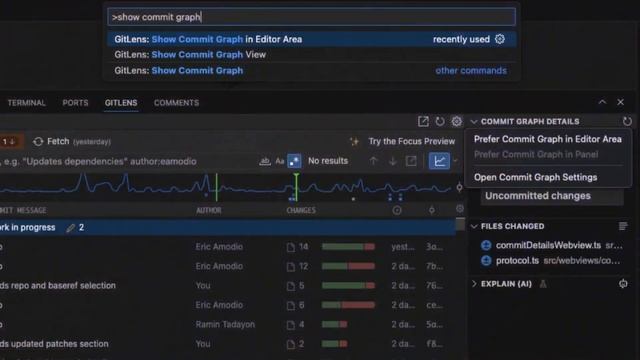Click the AI provider icon in Explain row
Viewport: 640px width, 360px height.
pyautogui.click(x=623, y=284)
